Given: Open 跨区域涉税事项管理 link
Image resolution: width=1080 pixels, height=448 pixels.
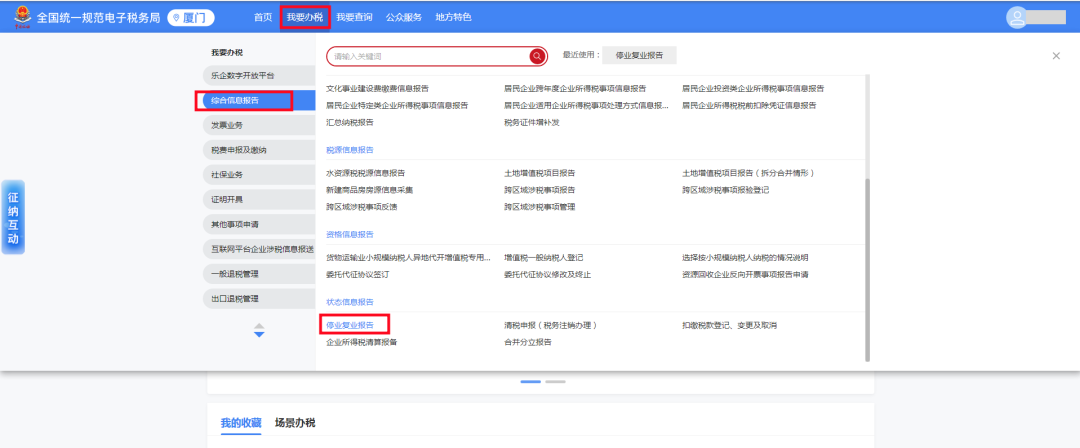Looking at the screenshot, I should (x=539, y=207).
